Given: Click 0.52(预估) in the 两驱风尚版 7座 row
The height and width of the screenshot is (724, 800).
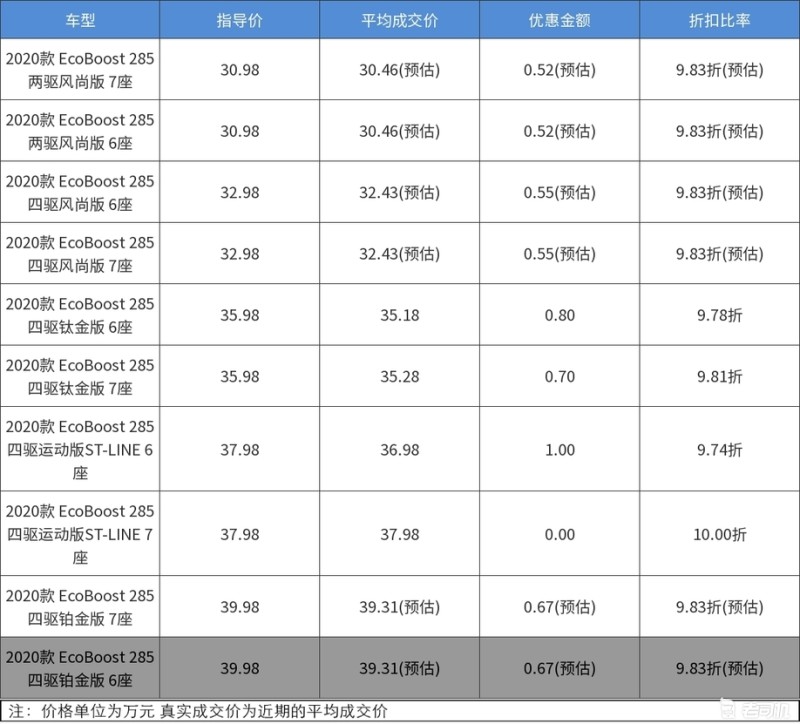Looking at the screenshot, I should point(560,70).
